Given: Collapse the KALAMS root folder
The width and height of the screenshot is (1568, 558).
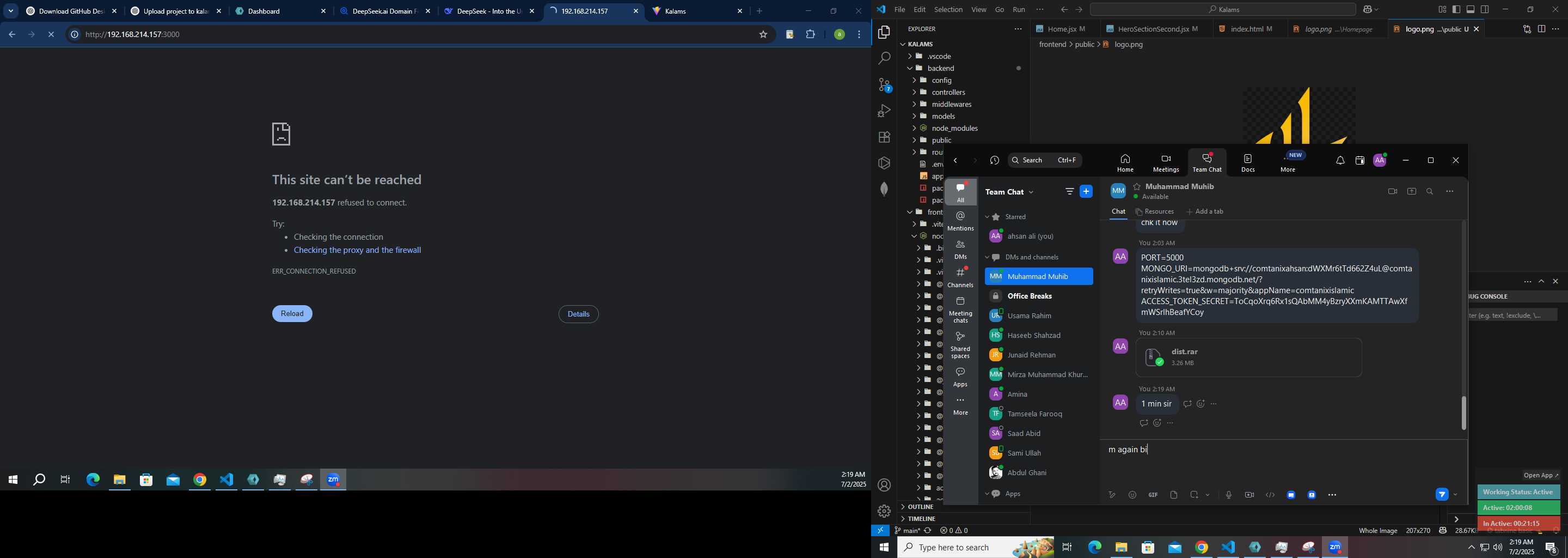Looking at the screenshot, I should pyautogui.click(x=964, y=44).
